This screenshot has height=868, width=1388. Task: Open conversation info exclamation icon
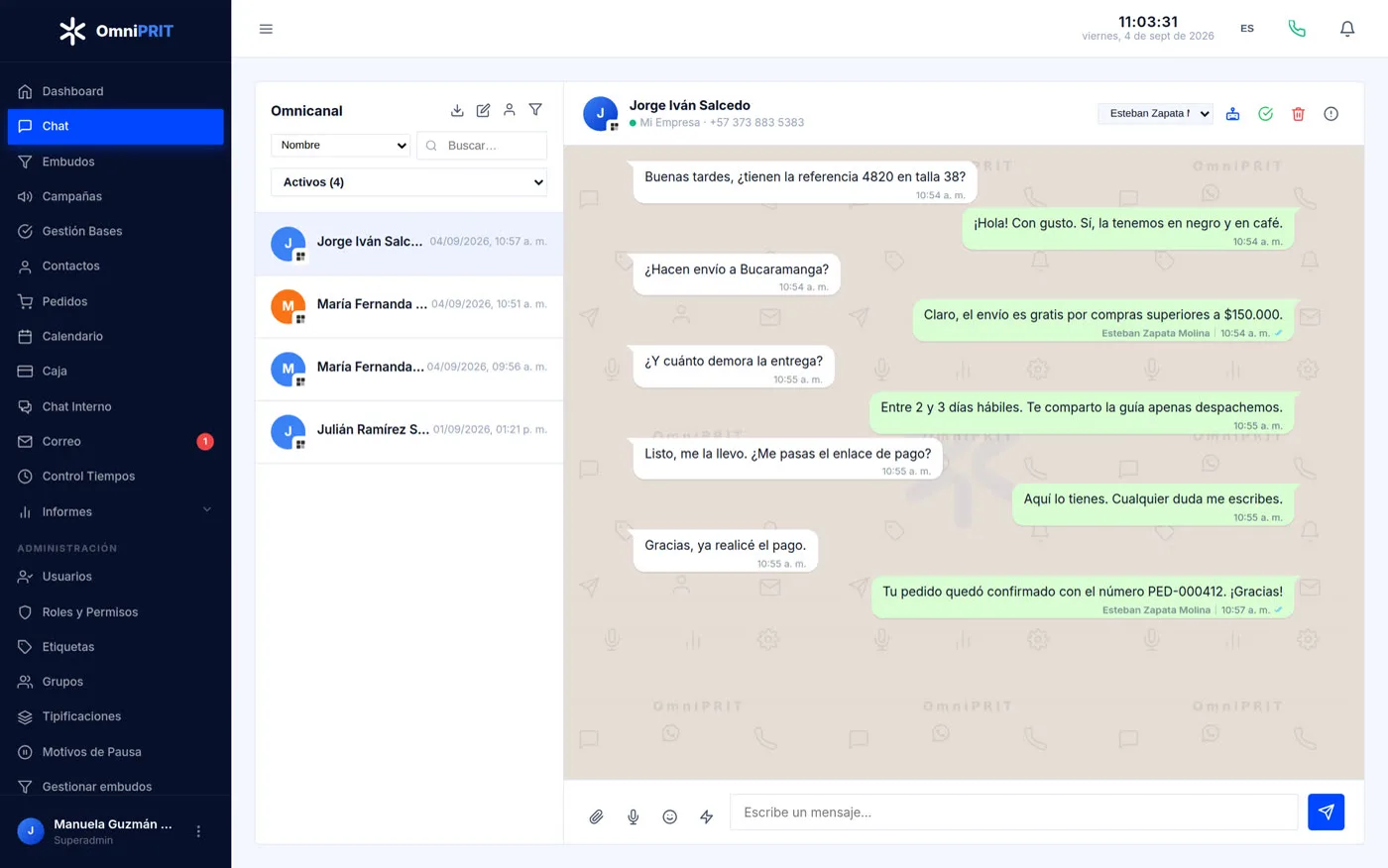[x=1330, y=114]
